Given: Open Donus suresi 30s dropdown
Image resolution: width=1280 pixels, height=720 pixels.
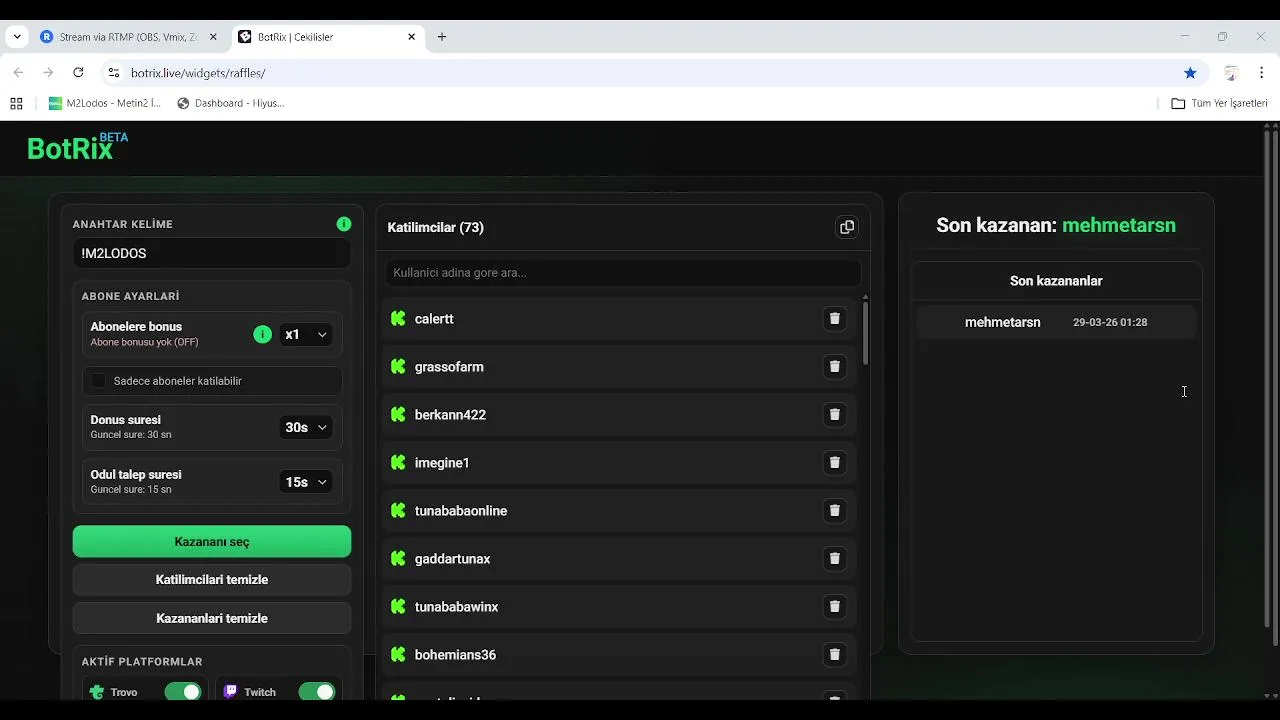Looking at the screenshot, I should tap(306, 427).
